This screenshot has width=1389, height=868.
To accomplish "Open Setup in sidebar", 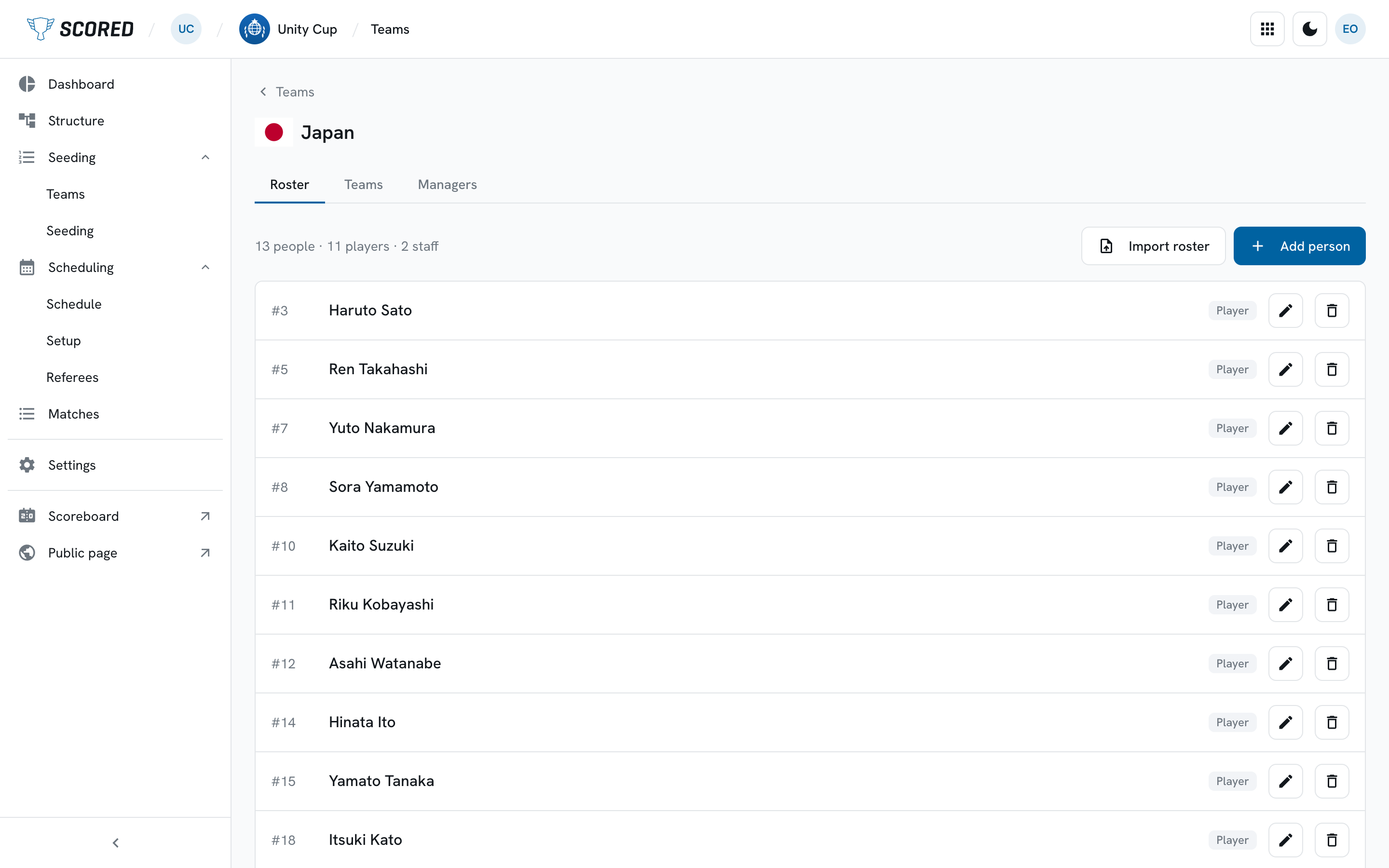I will pyautogui.click(x=115, y=341).
